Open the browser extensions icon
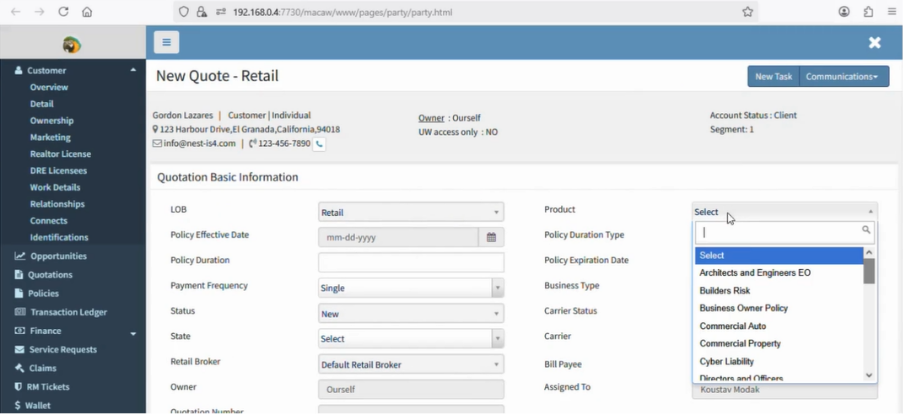 pyautogui.click(x=868, y=12)
